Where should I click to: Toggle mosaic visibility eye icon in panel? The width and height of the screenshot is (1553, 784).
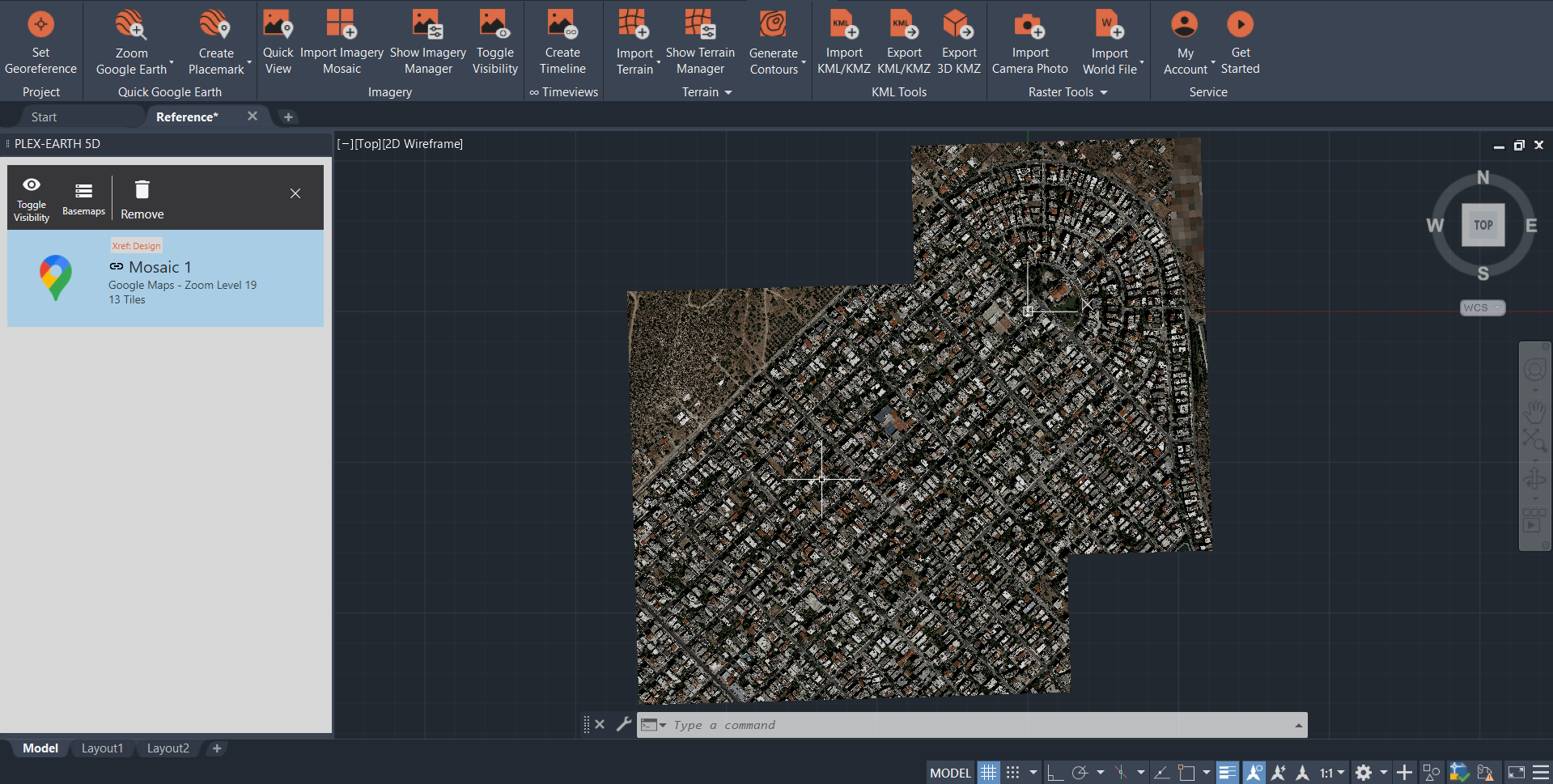point(32,184)
